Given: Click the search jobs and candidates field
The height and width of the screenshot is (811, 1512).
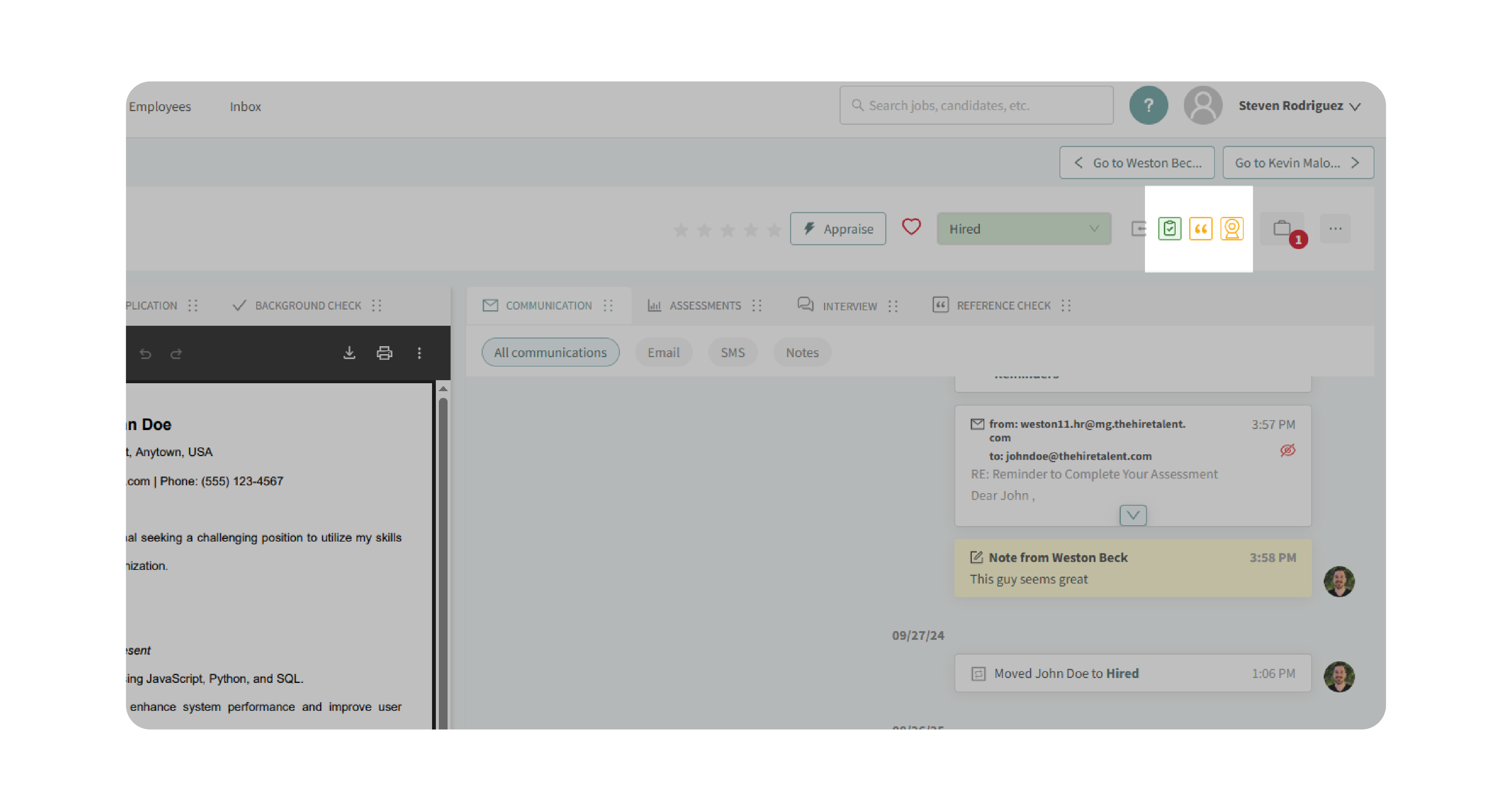Looking at the screenshot, I should point(976,106).
